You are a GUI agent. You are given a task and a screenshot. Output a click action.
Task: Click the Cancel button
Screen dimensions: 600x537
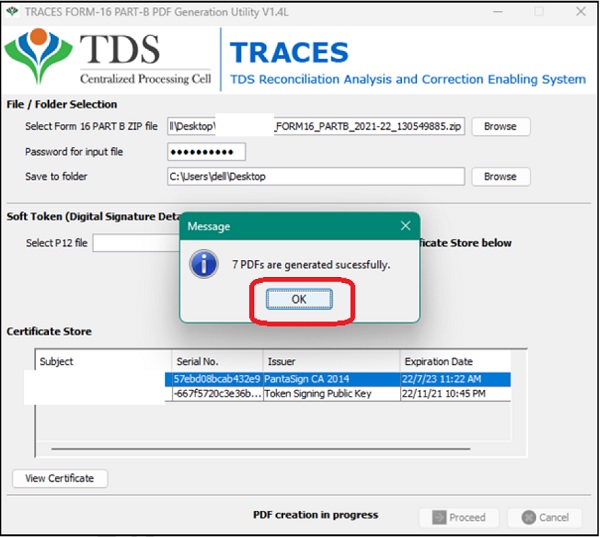[x=545, y=517]
